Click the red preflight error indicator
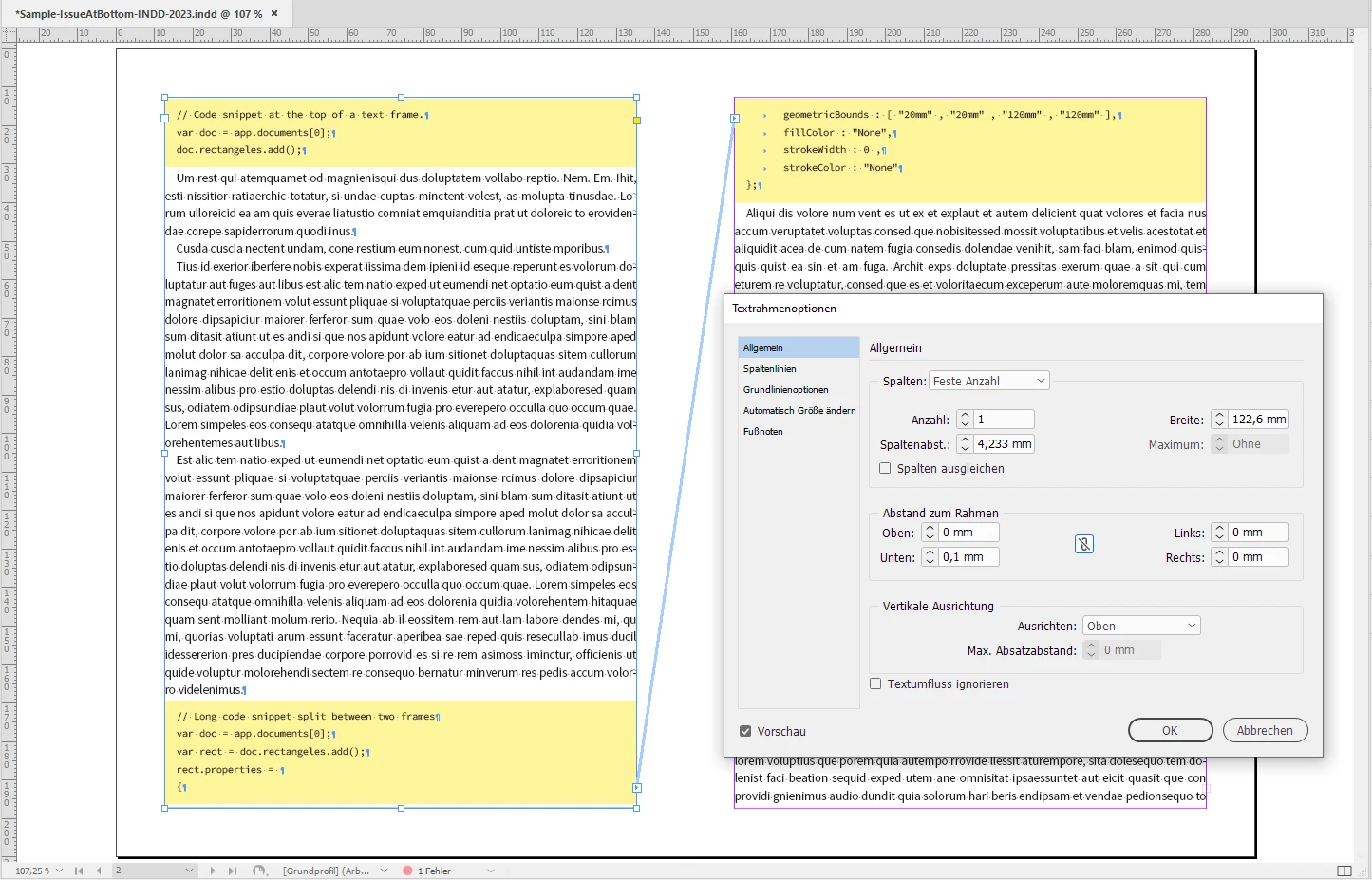This screenshot has width=1372, height=880. [407, 871]
